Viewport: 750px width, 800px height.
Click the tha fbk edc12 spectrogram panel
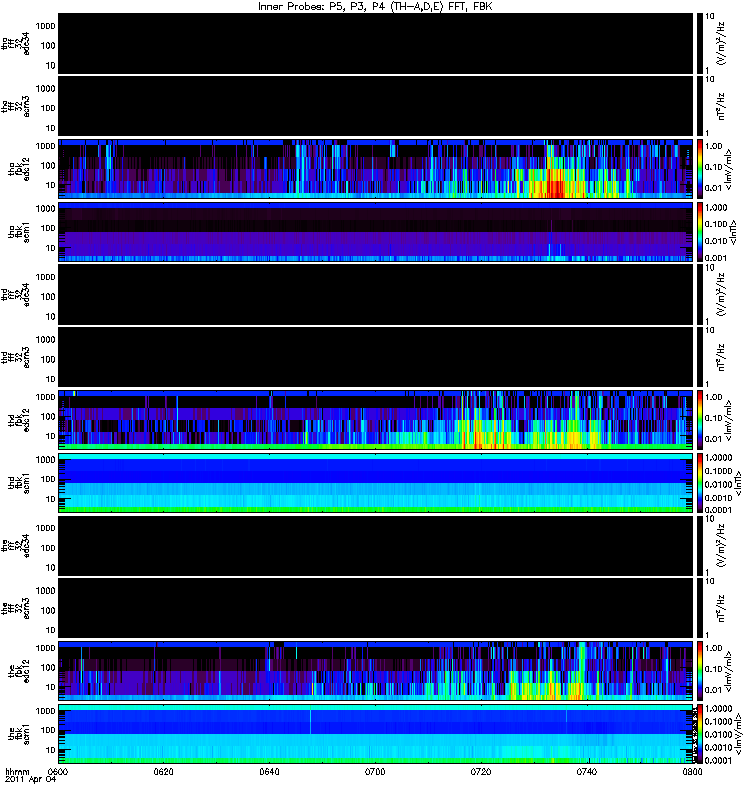pos(376,169)
